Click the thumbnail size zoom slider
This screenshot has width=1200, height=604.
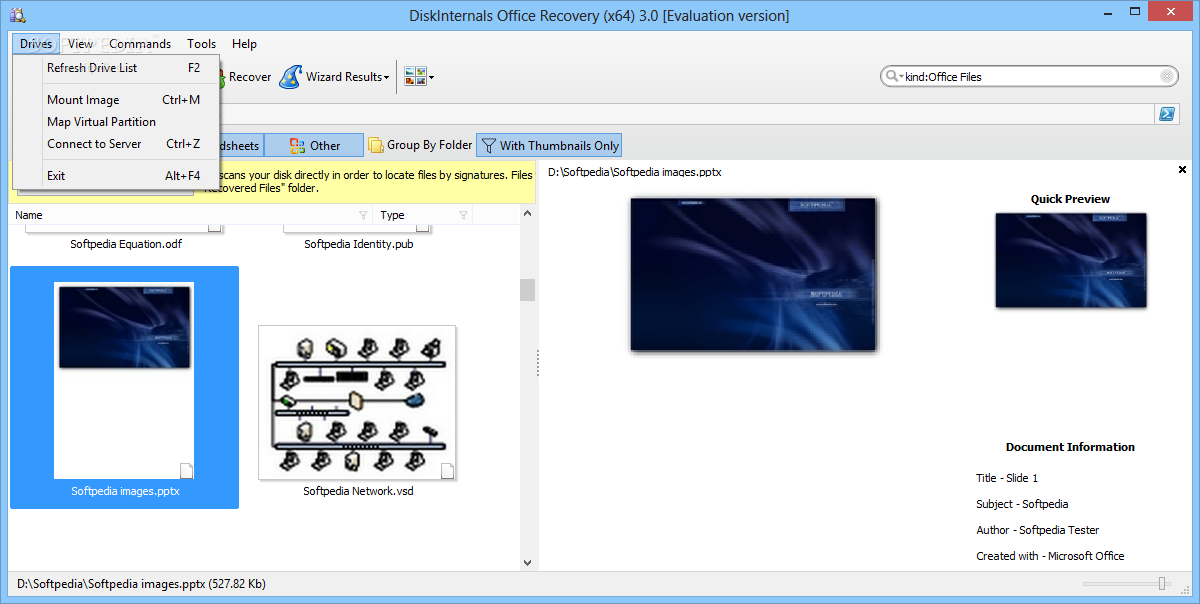click(1162, 583)
